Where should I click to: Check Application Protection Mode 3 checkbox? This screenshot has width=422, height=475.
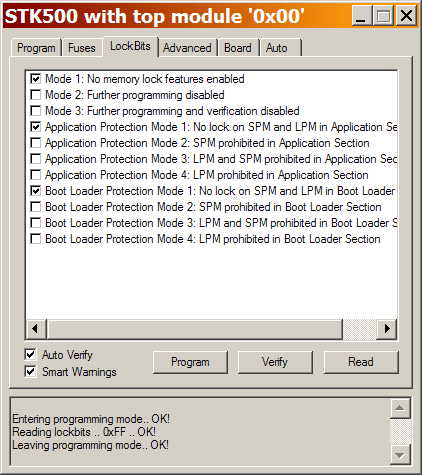click(35, 159)
